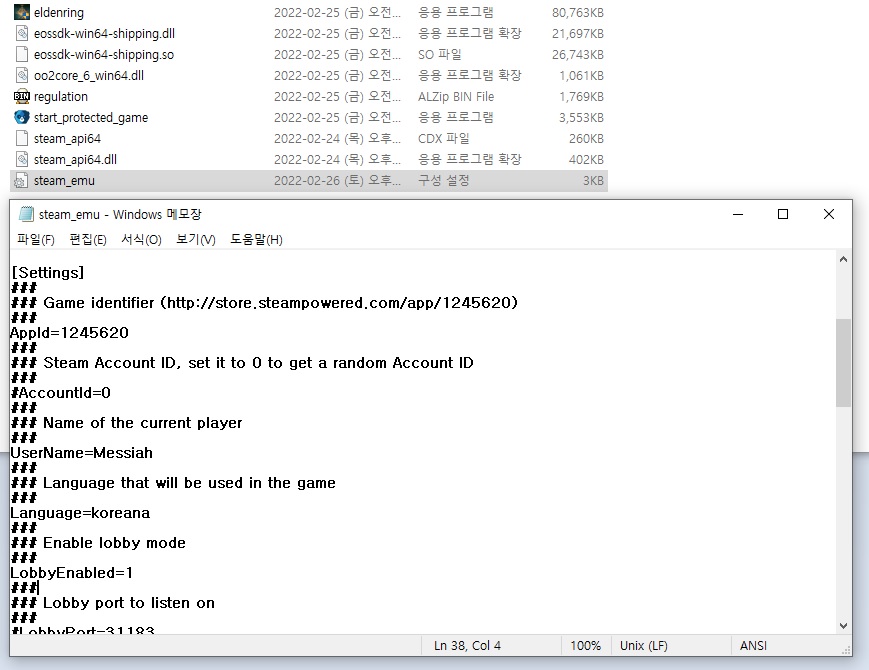Click the 구성 설정 type cell
The image size is (869, 670).
pos(443,181)
